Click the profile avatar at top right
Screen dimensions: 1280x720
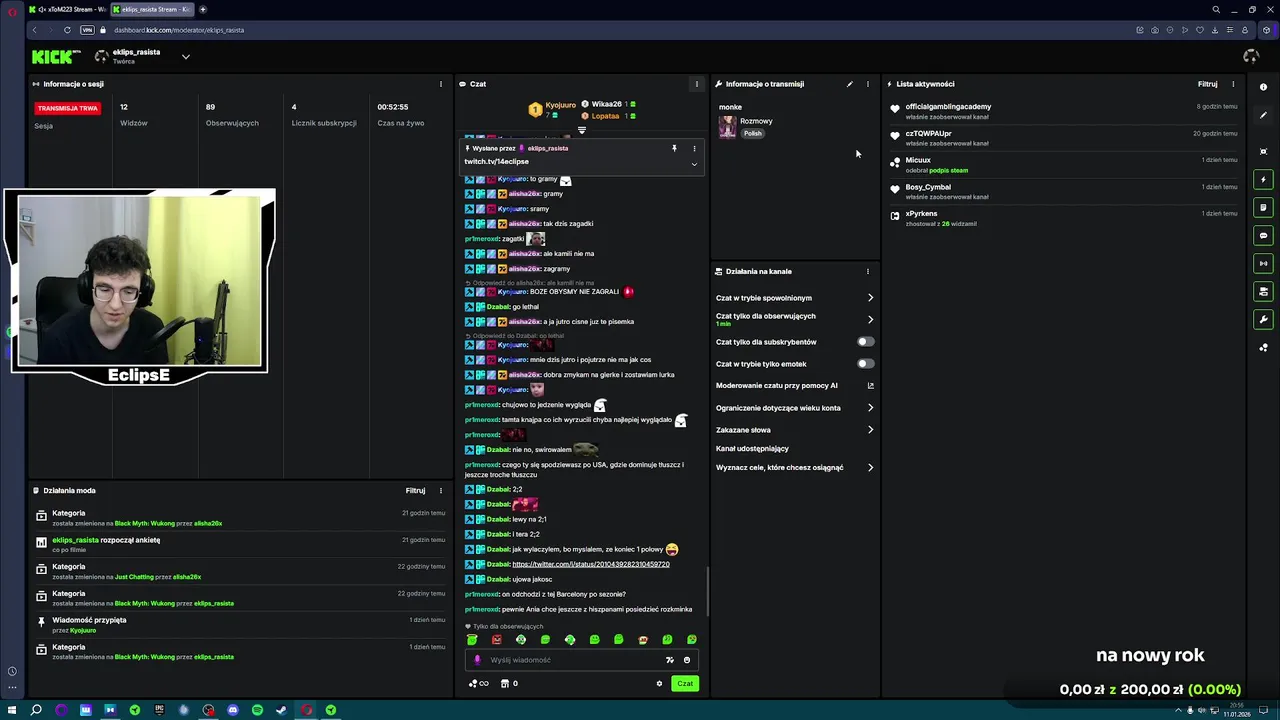(x=1250, y=57)
